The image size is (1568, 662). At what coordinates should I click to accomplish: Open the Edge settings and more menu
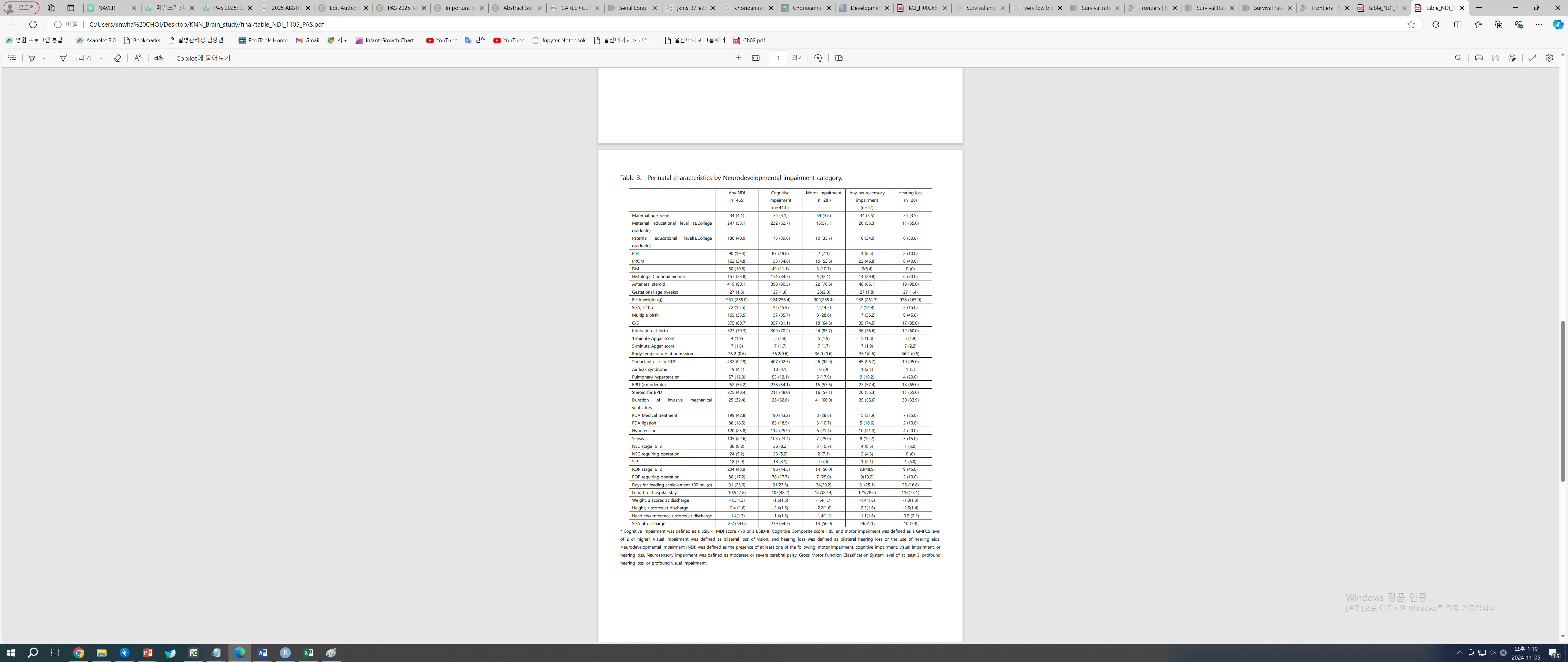1539,24
